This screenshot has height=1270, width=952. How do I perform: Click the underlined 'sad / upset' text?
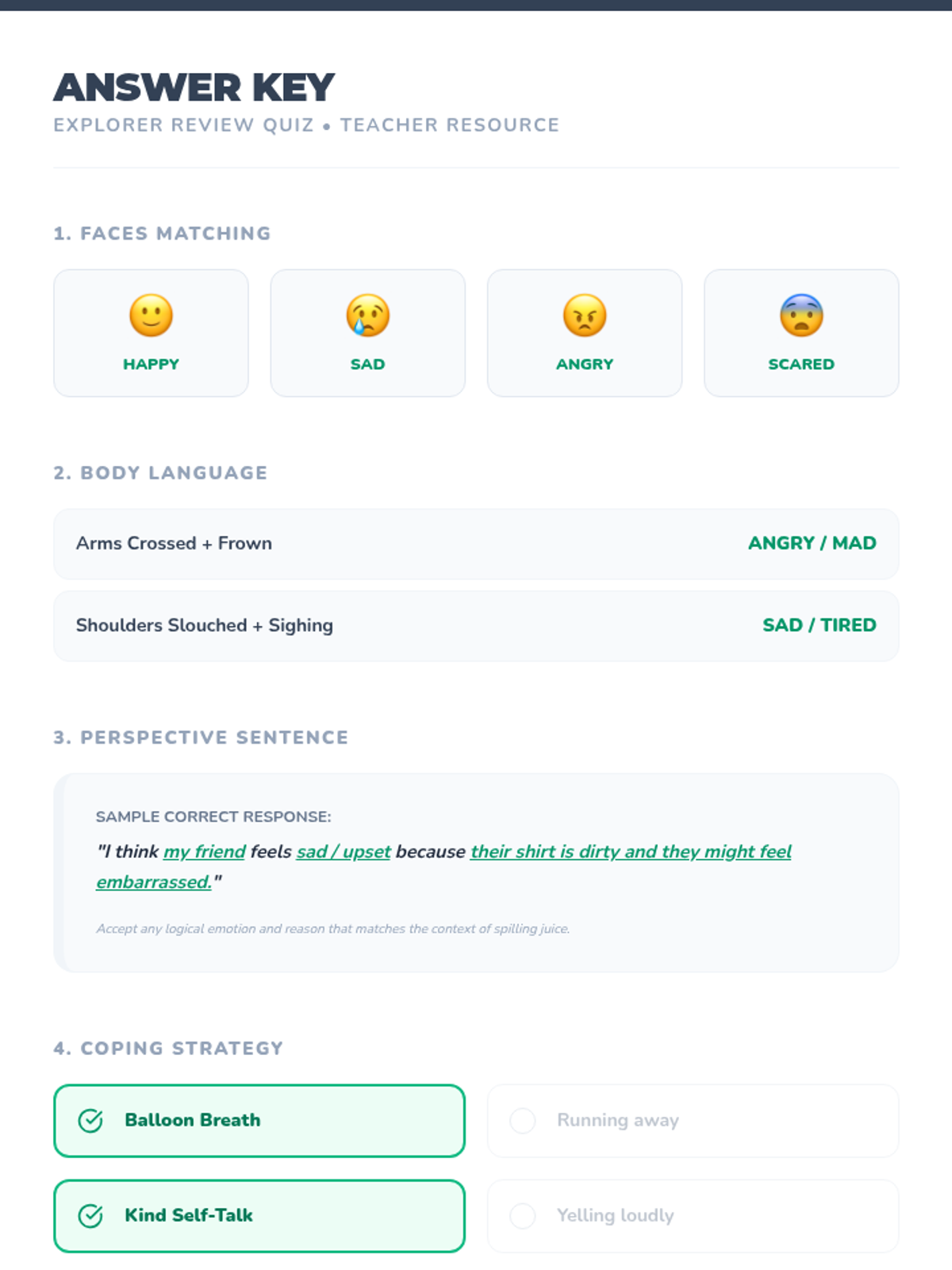(x=344, y=852)
